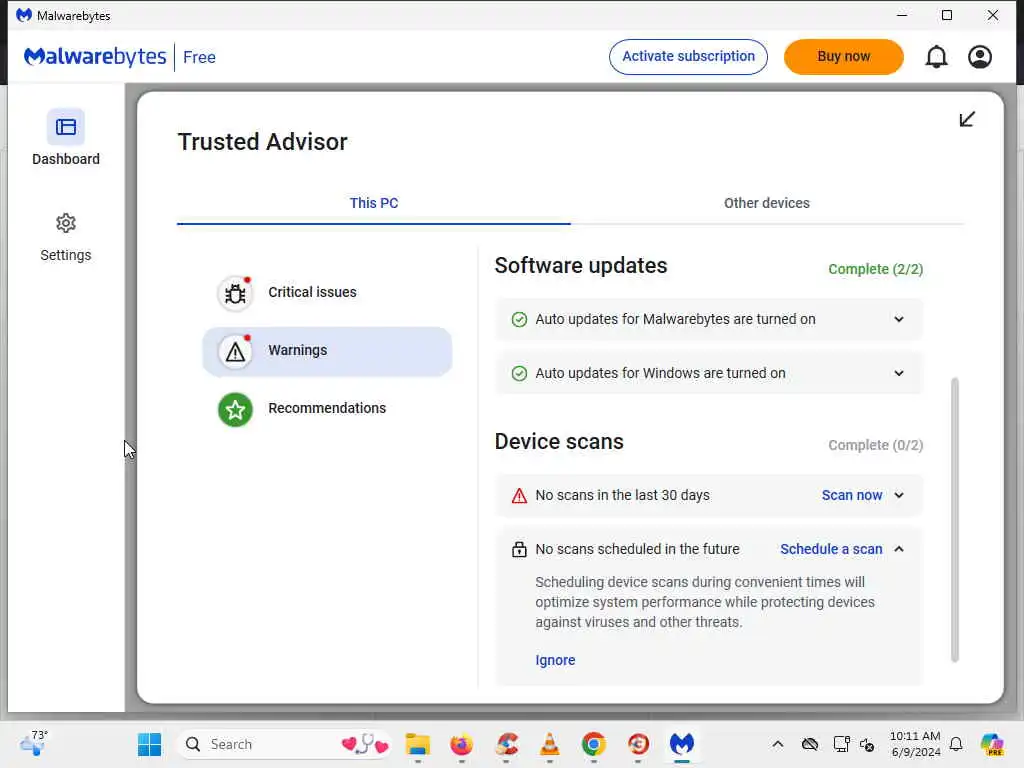This screenshot has width=1024, height=768.
Task: Click Scan now link
Action: [852, 496]
